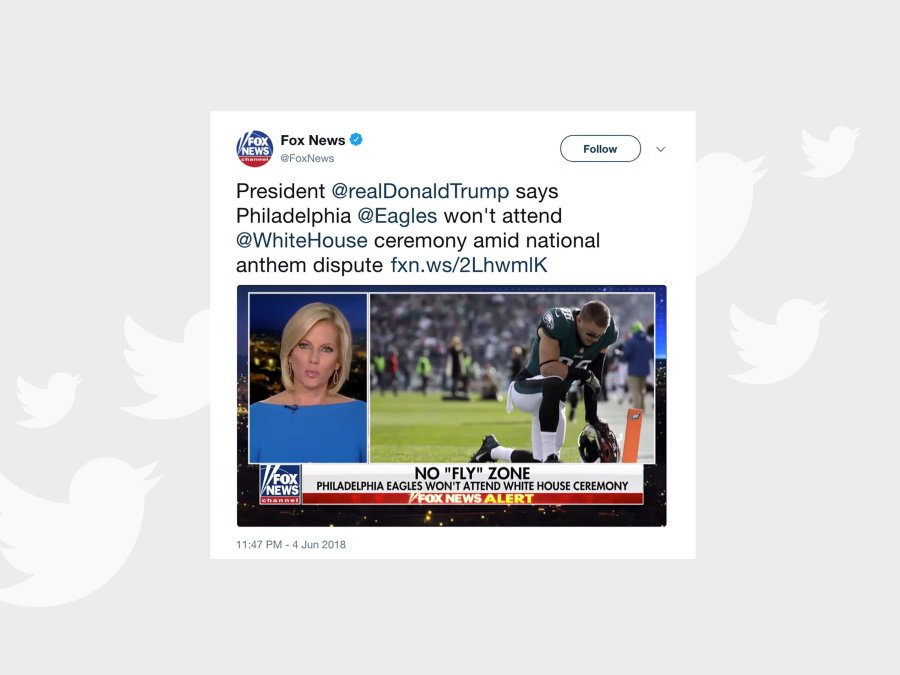Follow the fxn.ws/2LhwmIK article link
900x675 pixels.
[469, 265]
